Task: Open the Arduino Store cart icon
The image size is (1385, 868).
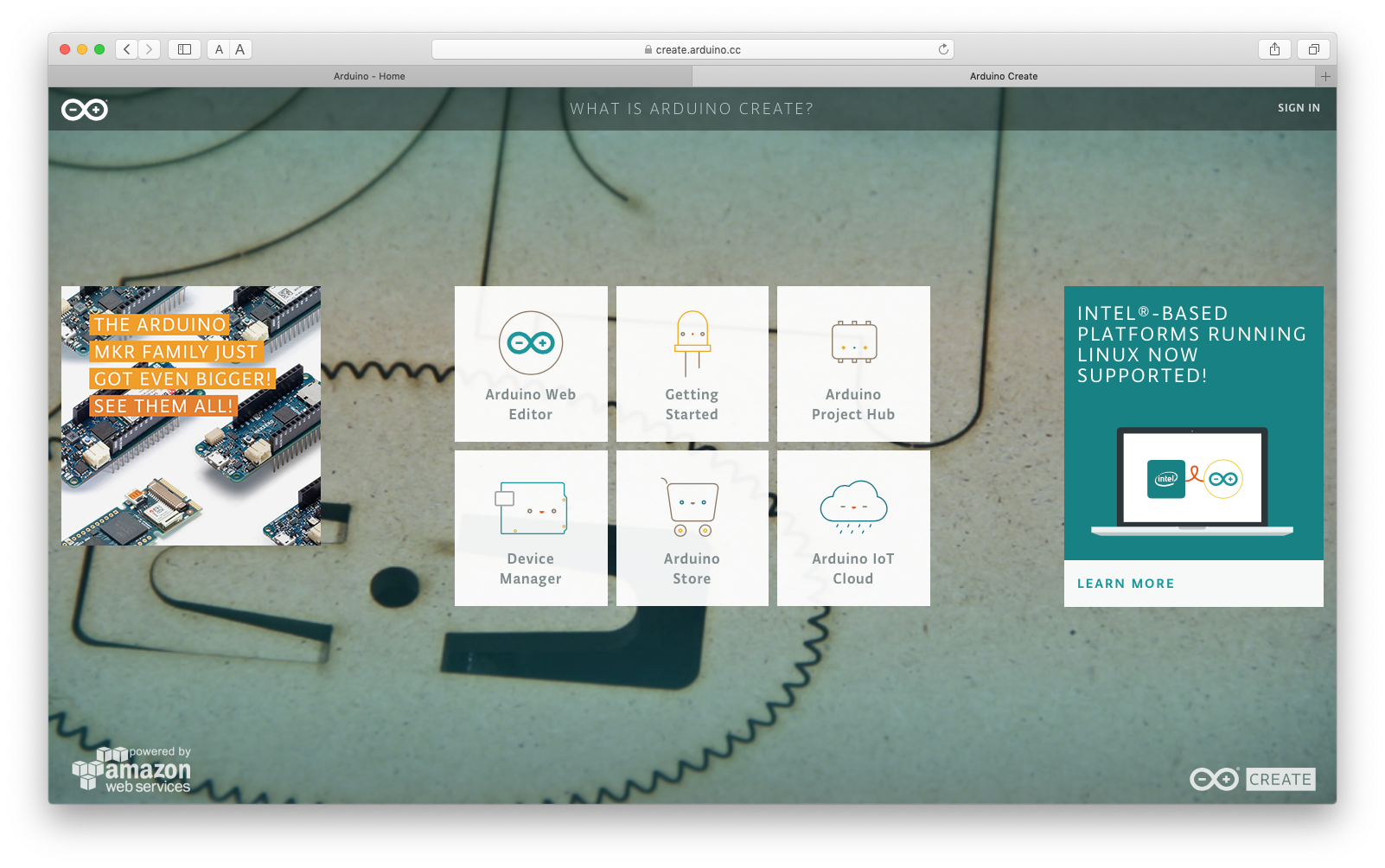Action: point(692,507)
